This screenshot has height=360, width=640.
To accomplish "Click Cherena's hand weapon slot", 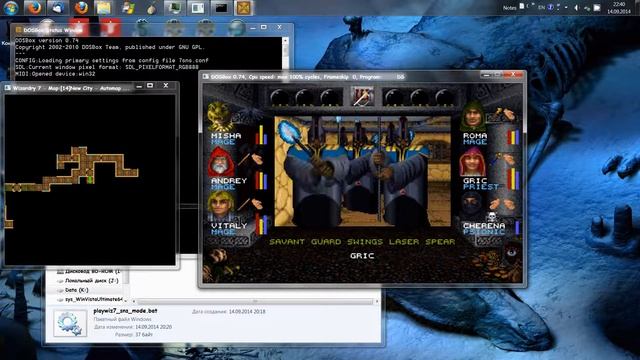I will point(502,204).
